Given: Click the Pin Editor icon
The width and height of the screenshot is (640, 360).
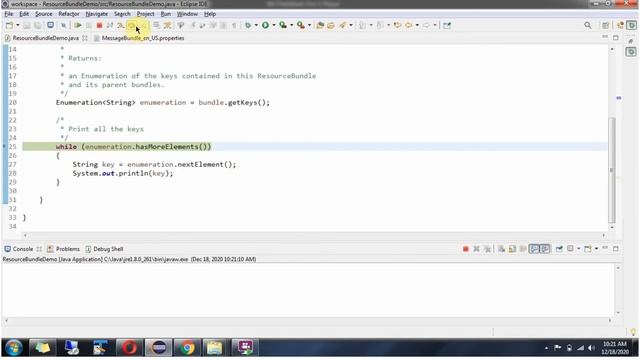Looking at the screenshot, I should 447,25.
